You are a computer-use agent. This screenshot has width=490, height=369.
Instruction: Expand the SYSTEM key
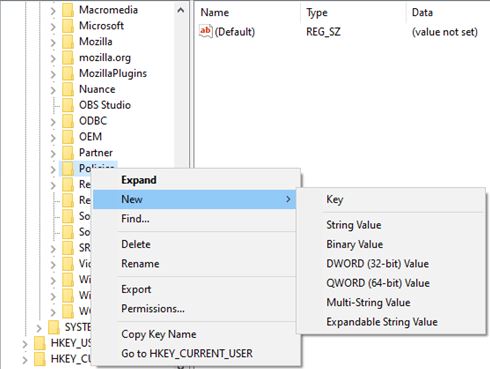(39, 328)
